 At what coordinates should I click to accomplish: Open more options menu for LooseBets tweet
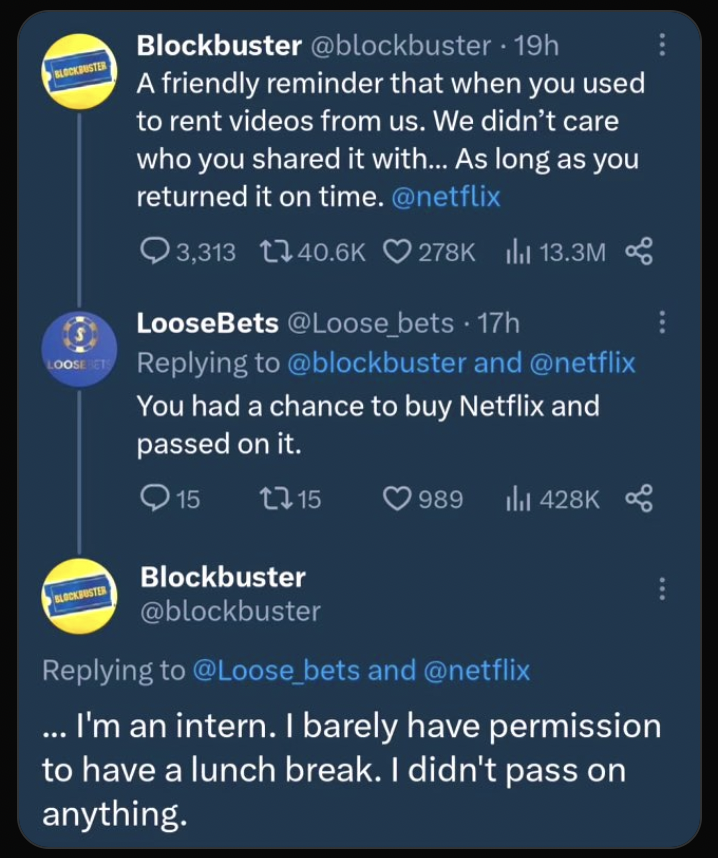tap(661, 322)
